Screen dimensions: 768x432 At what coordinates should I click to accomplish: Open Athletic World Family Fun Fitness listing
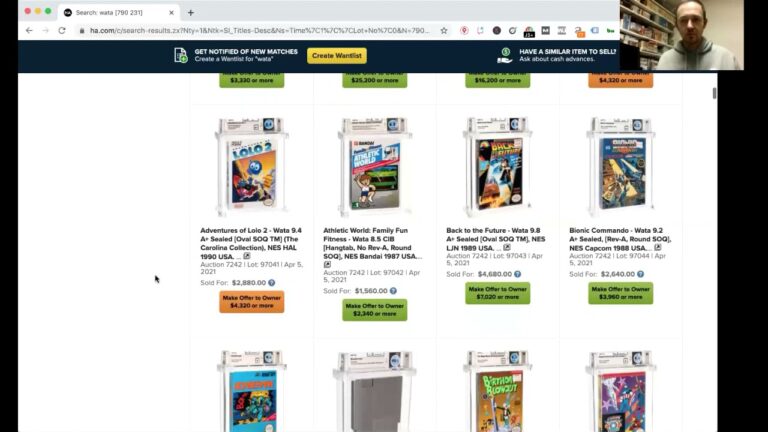click(372, 243)
